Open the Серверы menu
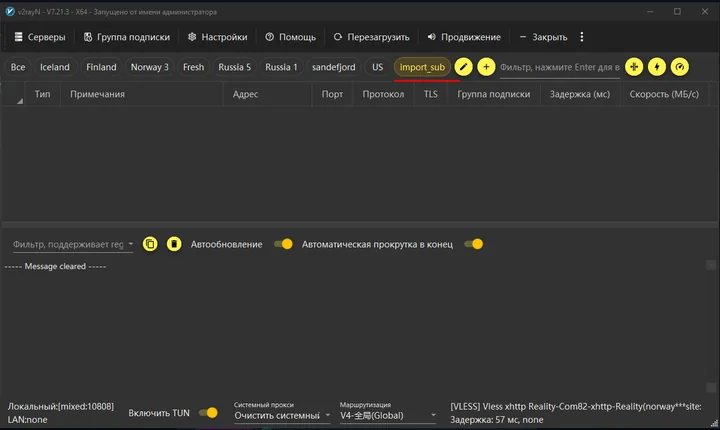Screen dimensions: 720x430 (x=40, y=37)
